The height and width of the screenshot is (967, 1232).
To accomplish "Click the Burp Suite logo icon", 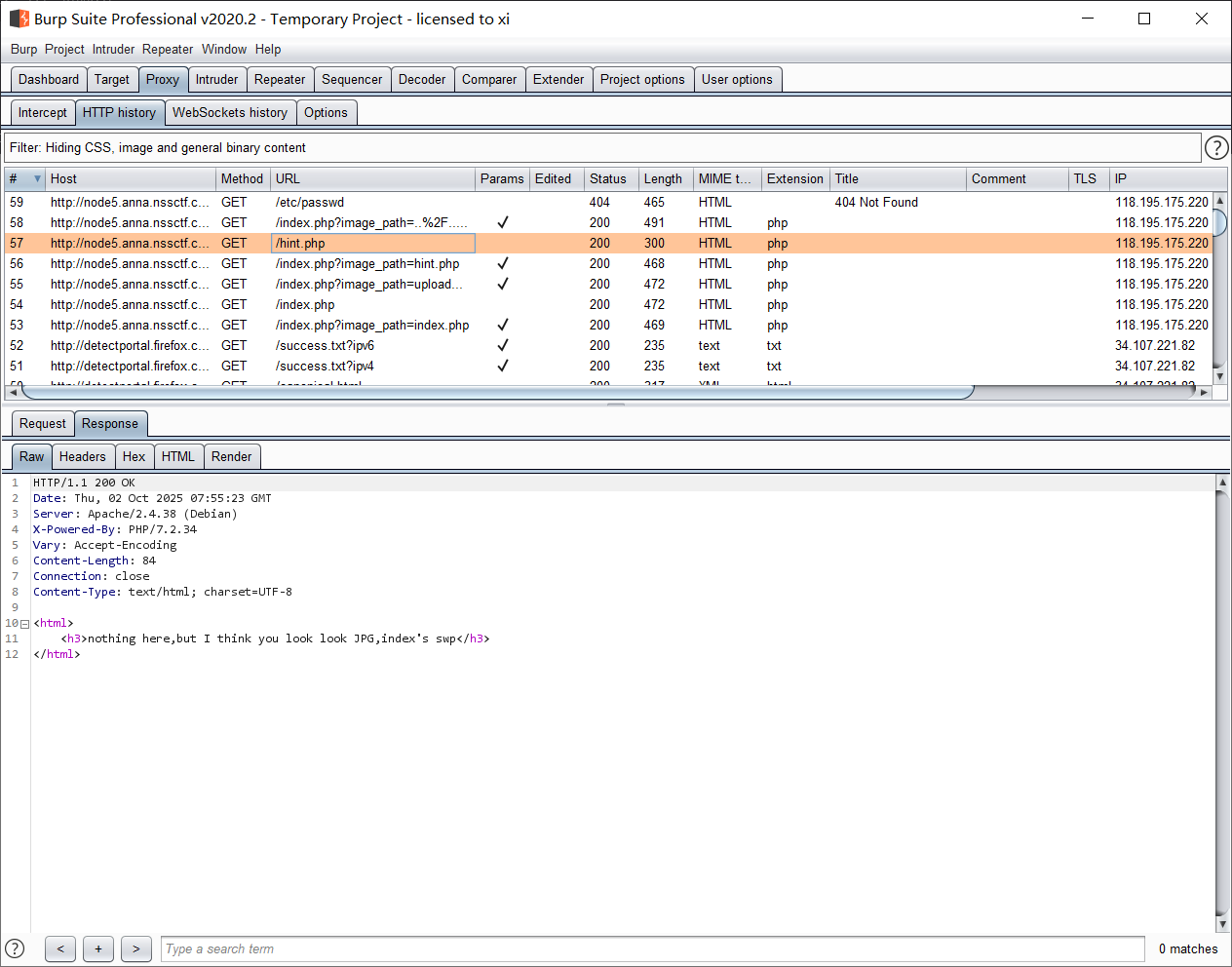I will pyautogui.click(x=19, y=19).
